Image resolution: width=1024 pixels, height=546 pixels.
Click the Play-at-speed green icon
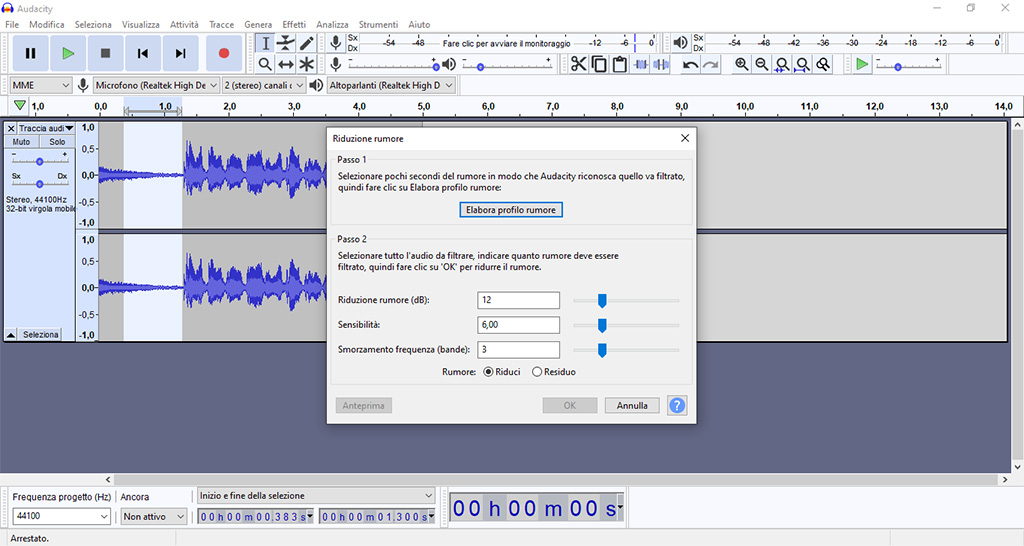click(x=862, y=64)
